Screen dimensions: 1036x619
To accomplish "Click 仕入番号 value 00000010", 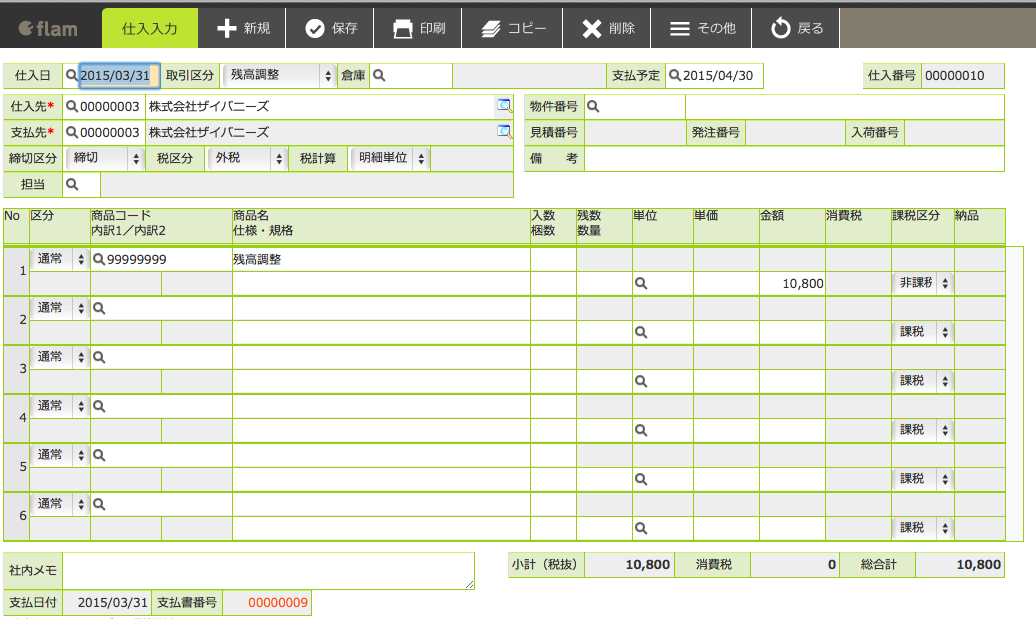I will pos(955,75).
